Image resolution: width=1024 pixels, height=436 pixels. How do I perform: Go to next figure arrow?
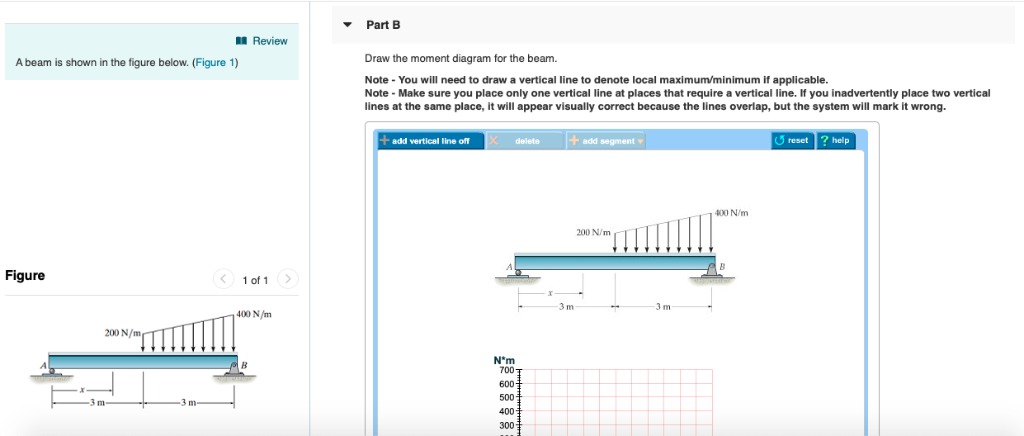tap(287, 279)
